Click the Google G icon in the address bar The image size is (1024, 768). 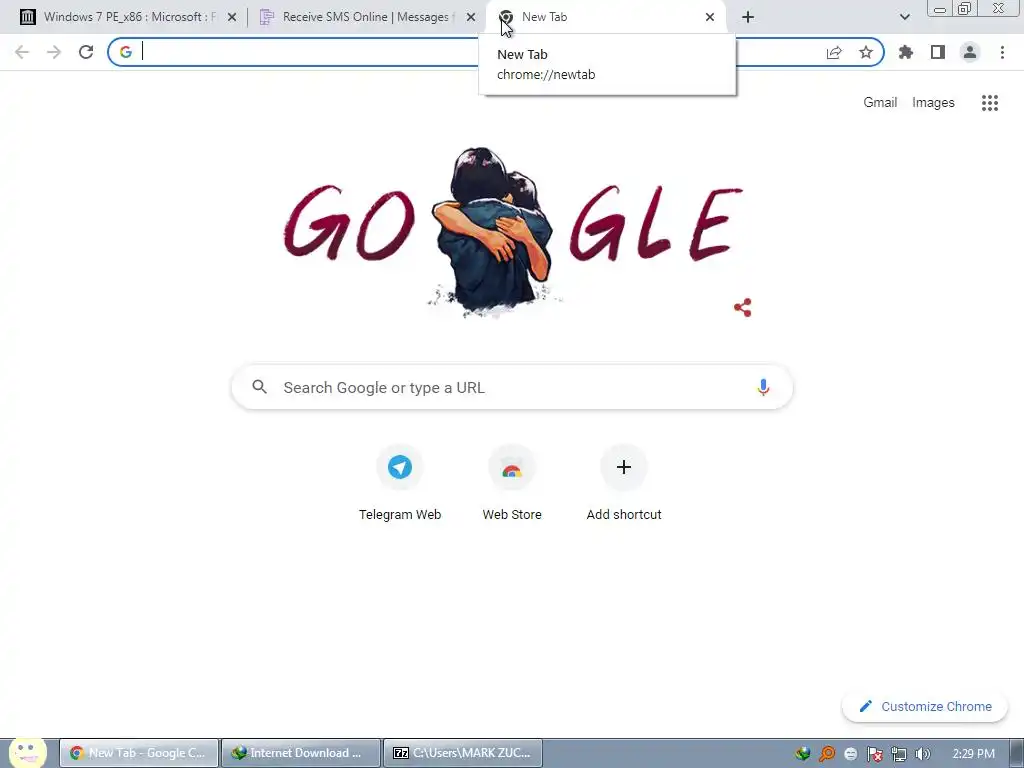125,52
